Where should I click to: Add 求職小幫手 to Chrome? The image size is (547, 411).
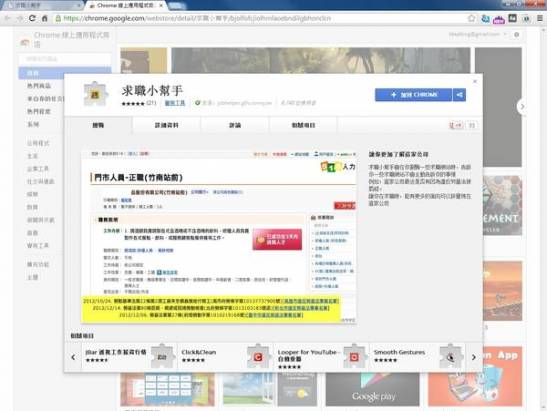coord(413,95)
